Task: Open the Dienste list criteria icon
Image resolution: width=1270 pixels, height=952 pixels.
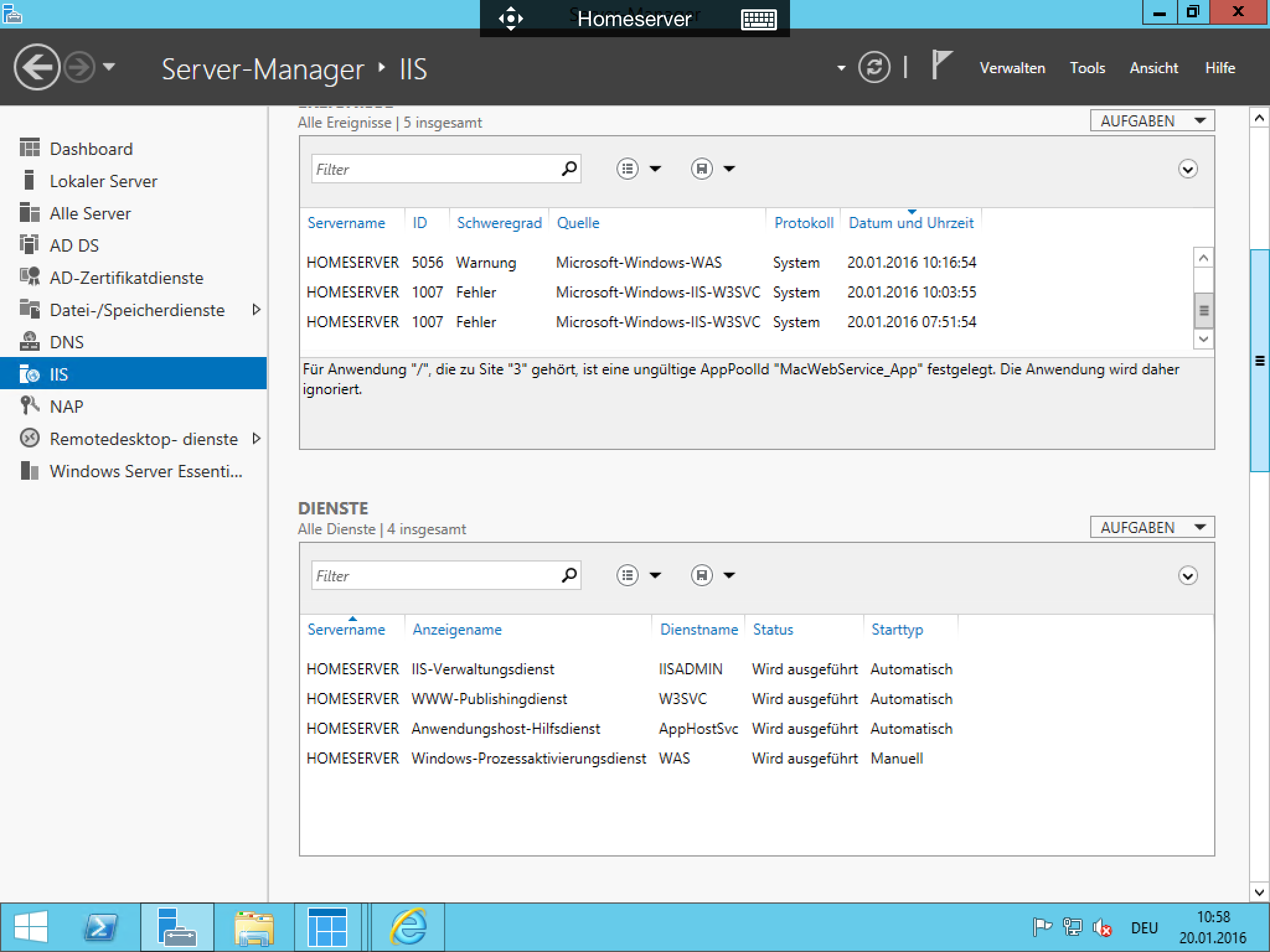Action: 627,575
